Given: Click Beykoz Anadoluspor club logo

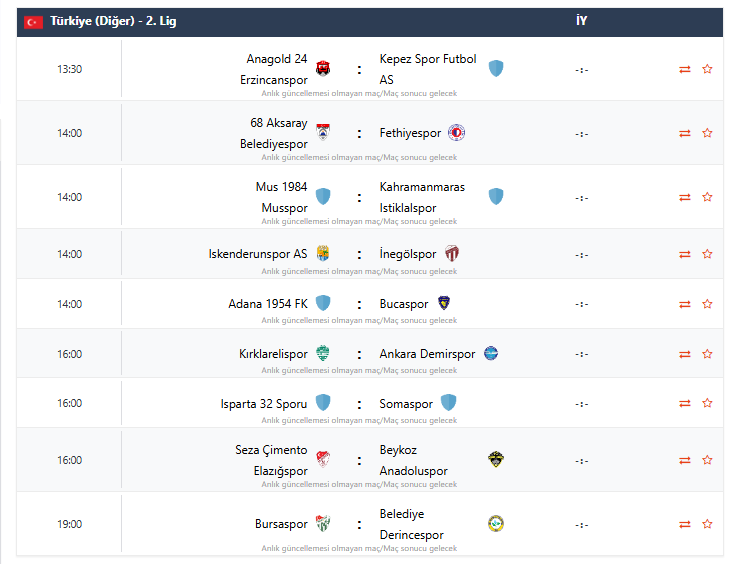Looking at the screenshot, I should tap(496, 460).
